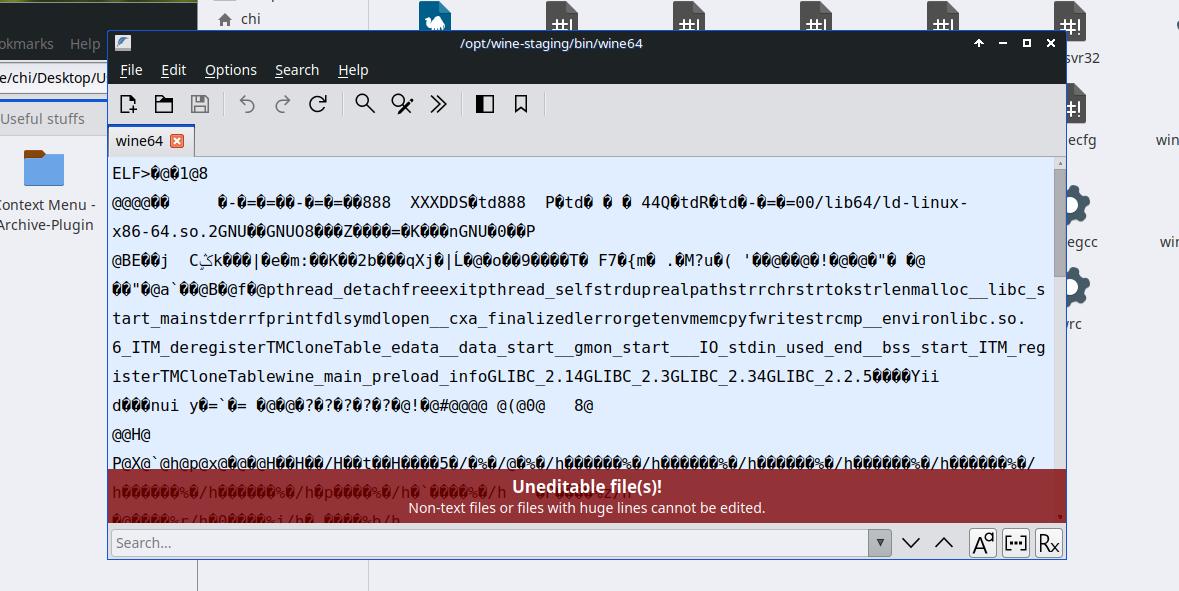Undo the last action with toolbar arrow

[x=247, y=104]
